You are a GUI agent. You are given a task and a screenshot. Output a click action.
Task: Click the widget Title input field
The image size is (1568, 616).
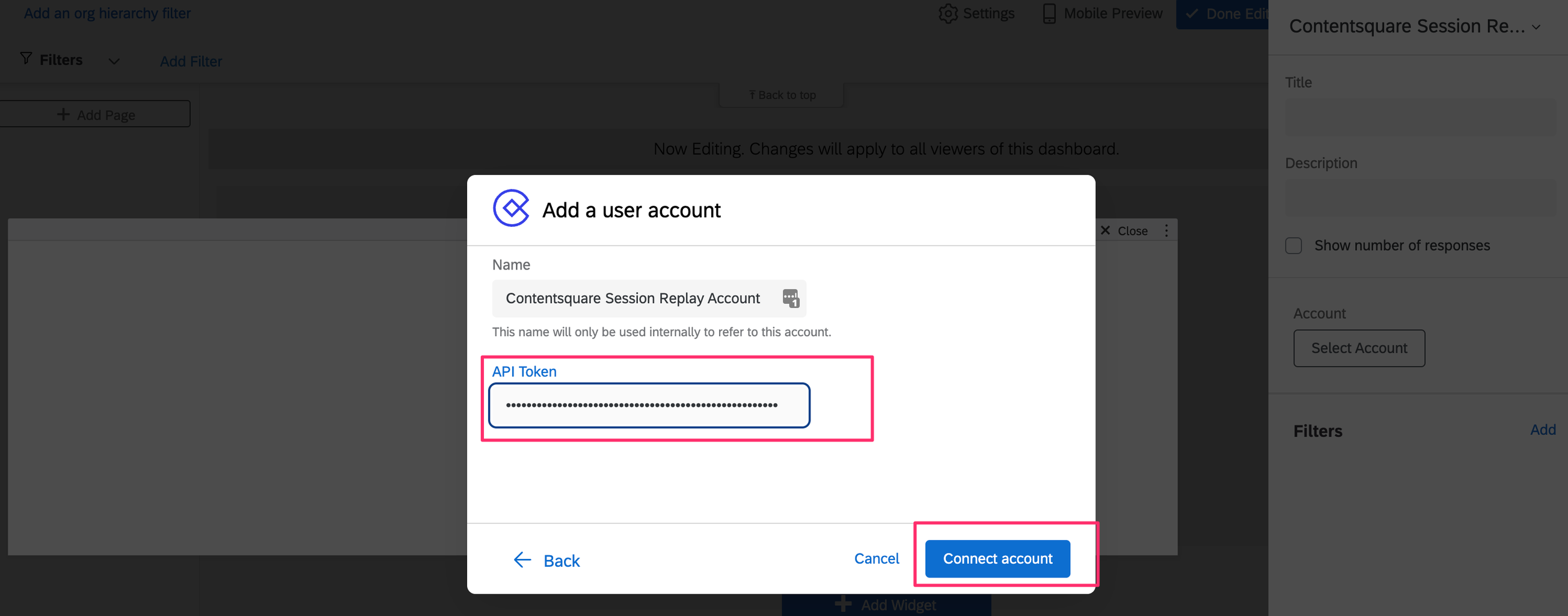pyautogui.click(x=1419, y=117)
